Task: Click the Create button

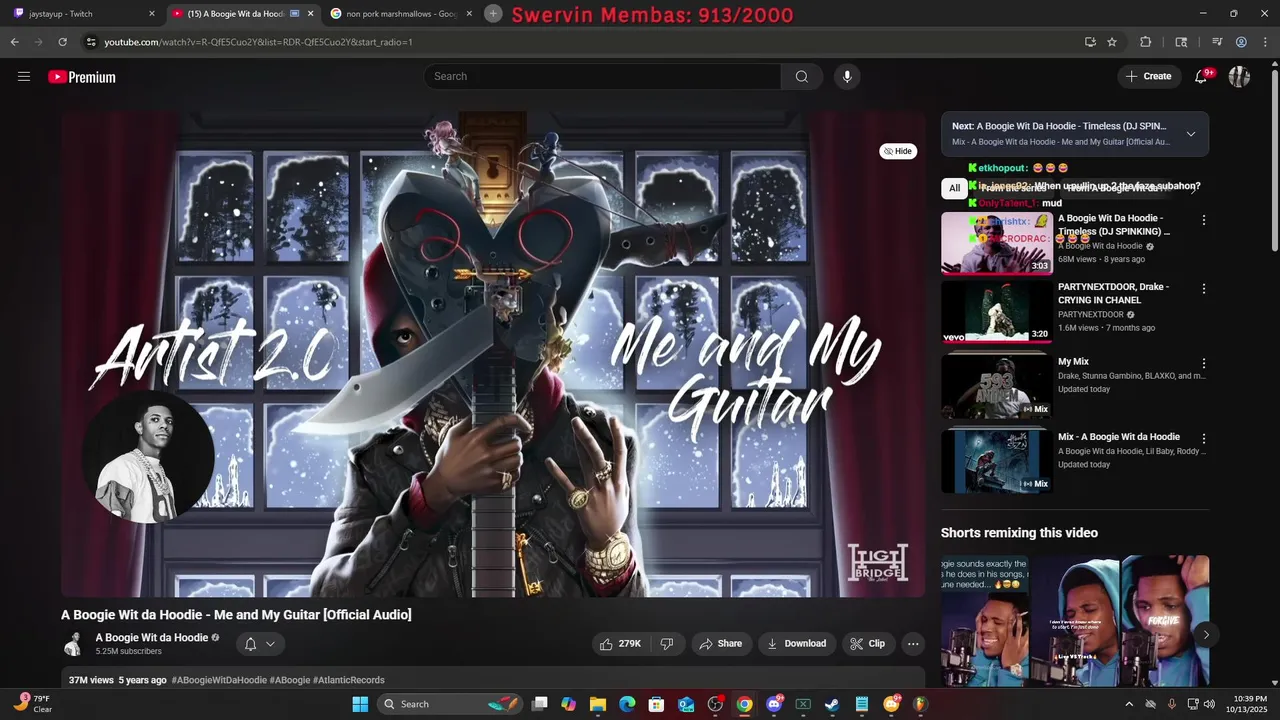Action: 1148,77
